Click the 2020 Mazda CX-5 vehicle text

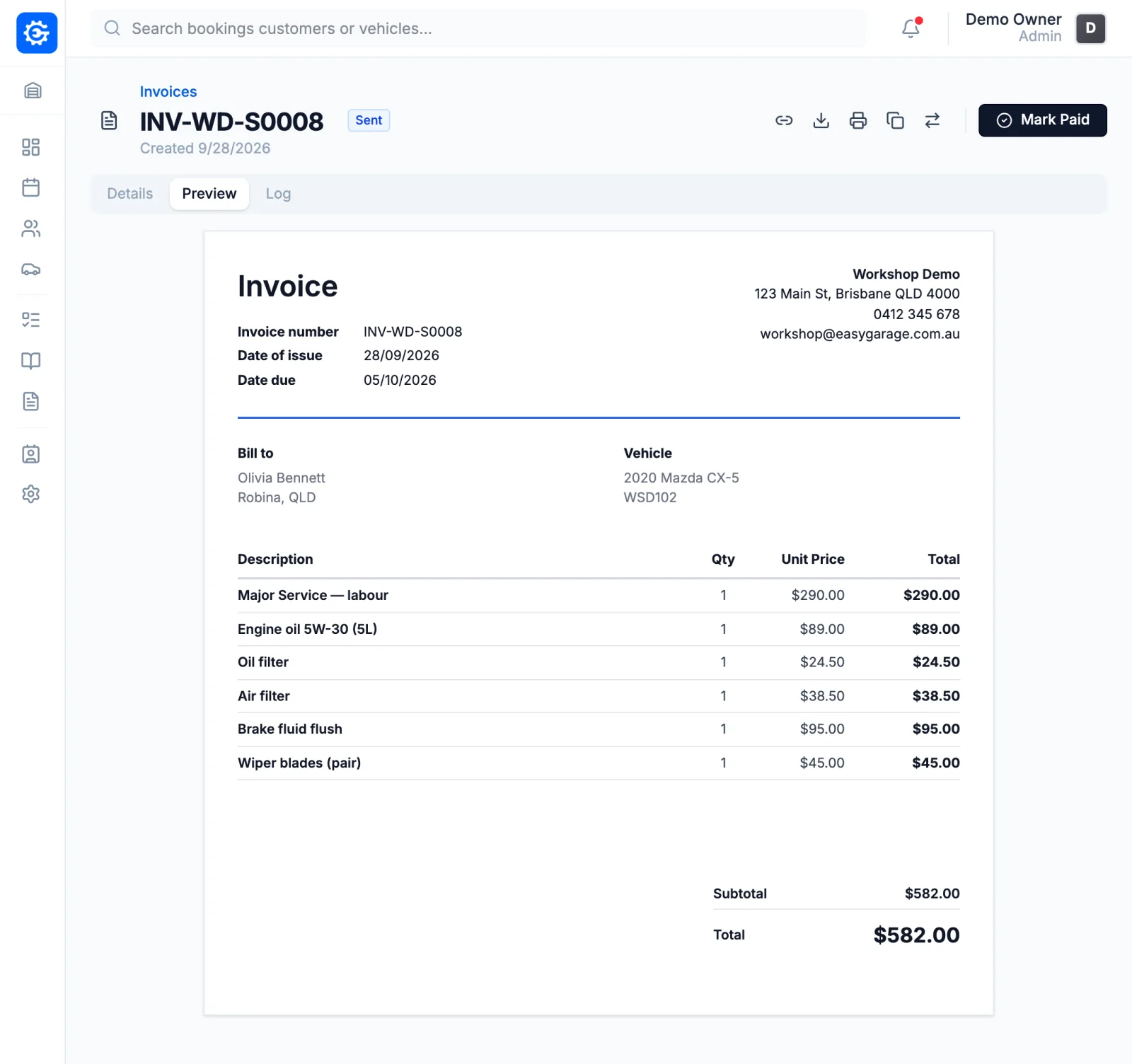[x=681, y=478]
